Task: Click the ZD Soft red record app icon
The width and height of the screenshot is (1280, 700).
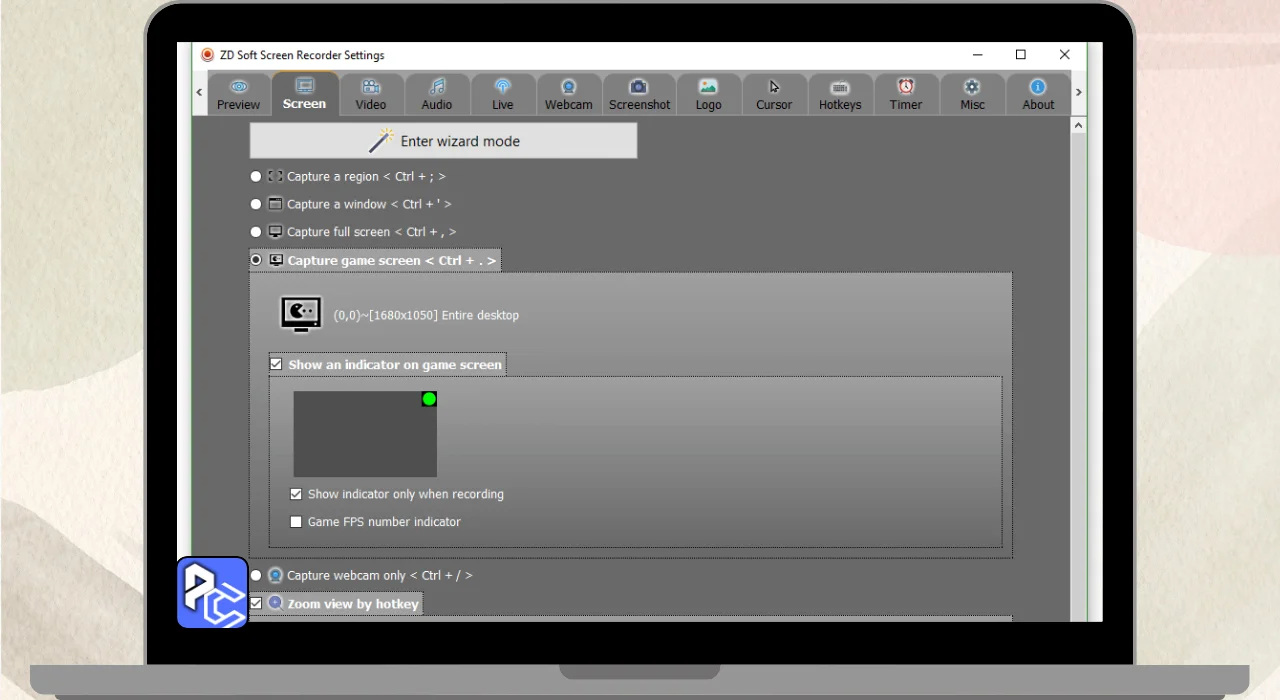Action: click(x=208, y=55)
